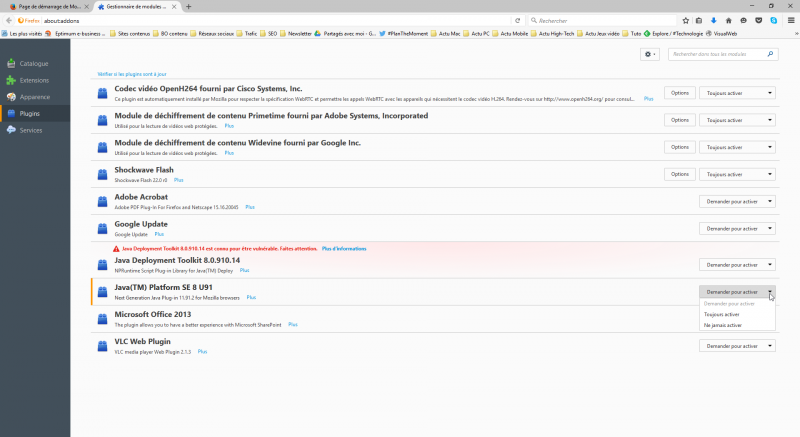Screen dimensions: 800x437
Task: Open the Firefox hamburger menu
Action: coord(791,20)
